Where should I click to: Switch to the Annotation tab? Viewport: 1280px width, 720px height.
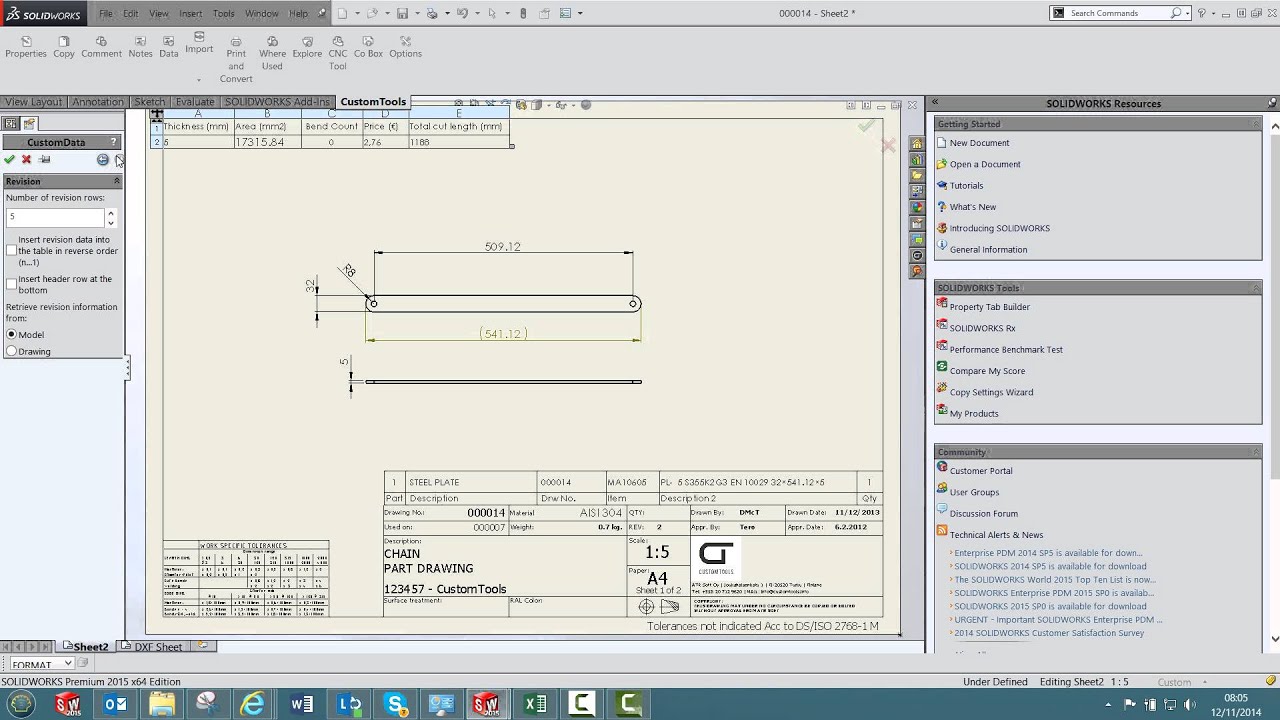(x=98, y=102)
